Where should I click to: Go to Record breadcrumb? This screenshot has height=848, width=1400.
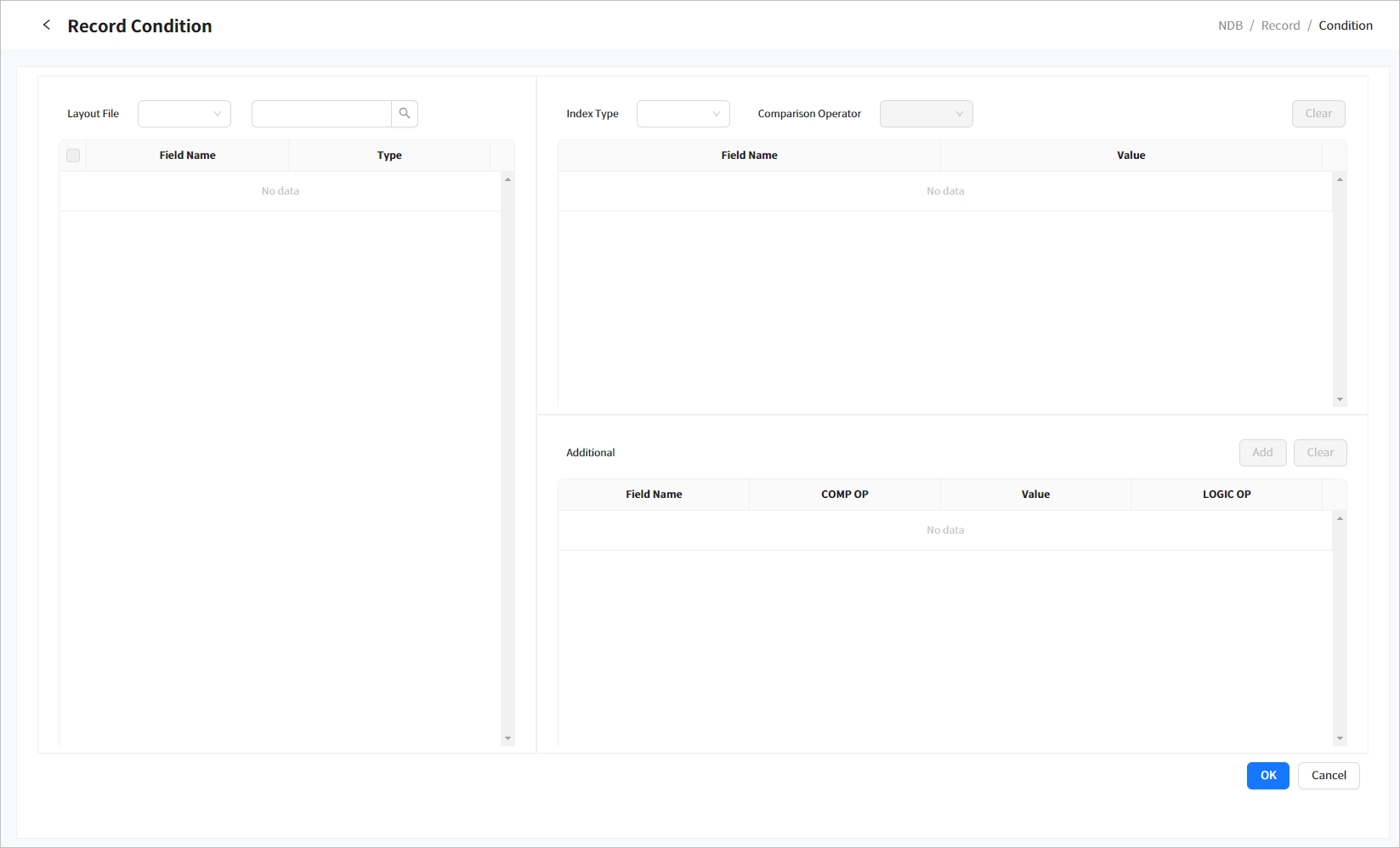[1280, 25]
